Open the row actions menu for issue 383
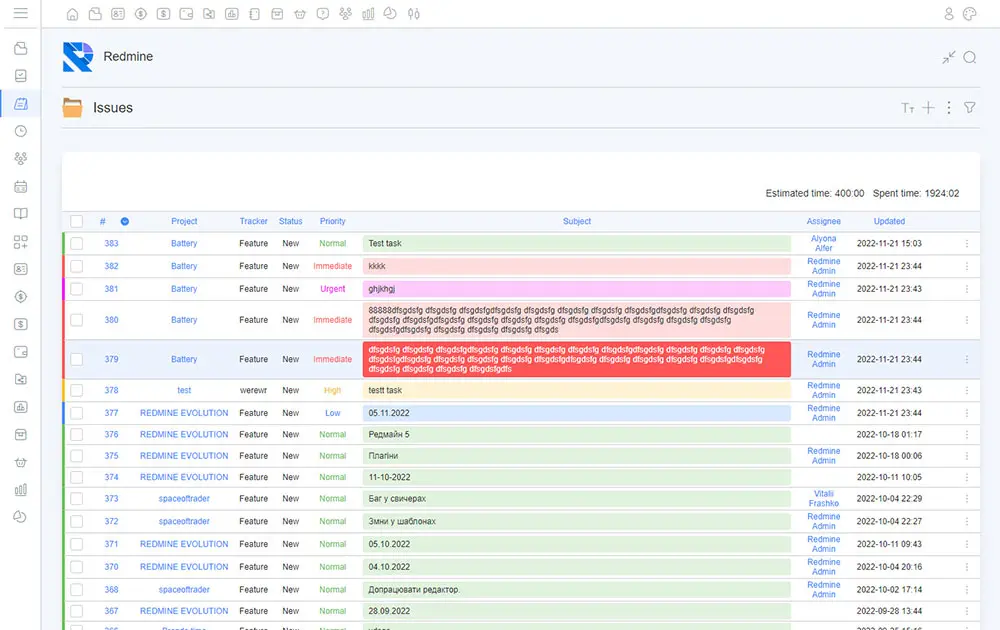The width and height of the screenshot is (1000, 630). click(x=966, y=244)
